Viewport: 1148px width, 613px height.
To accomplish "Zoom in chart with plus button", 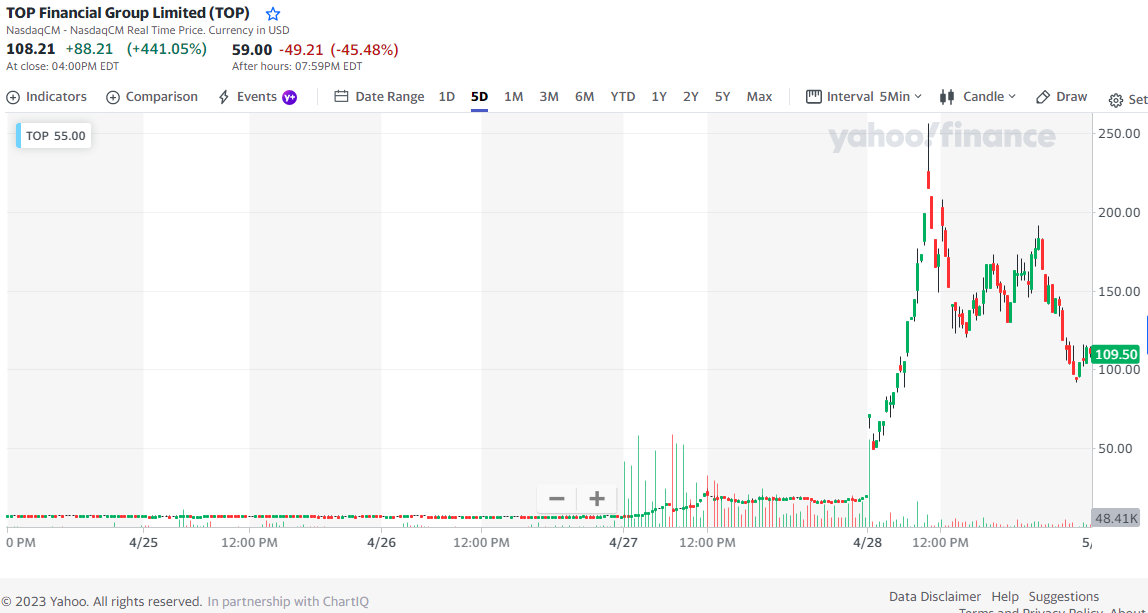I will (x=597, y=499).
